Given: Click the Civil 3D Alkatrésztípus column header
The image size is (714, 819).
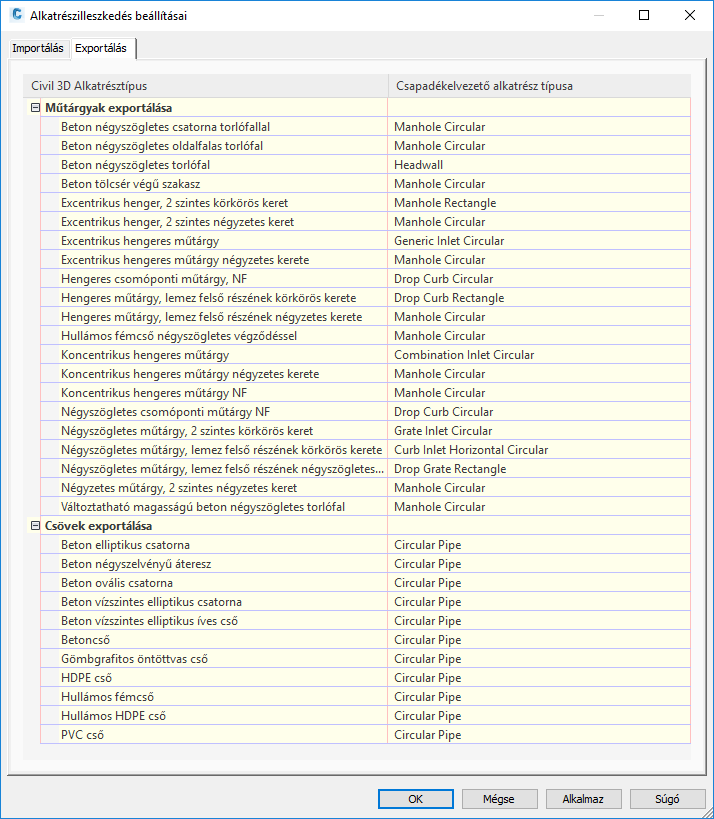Looking at the screenshot, I should tap(206, 86).
